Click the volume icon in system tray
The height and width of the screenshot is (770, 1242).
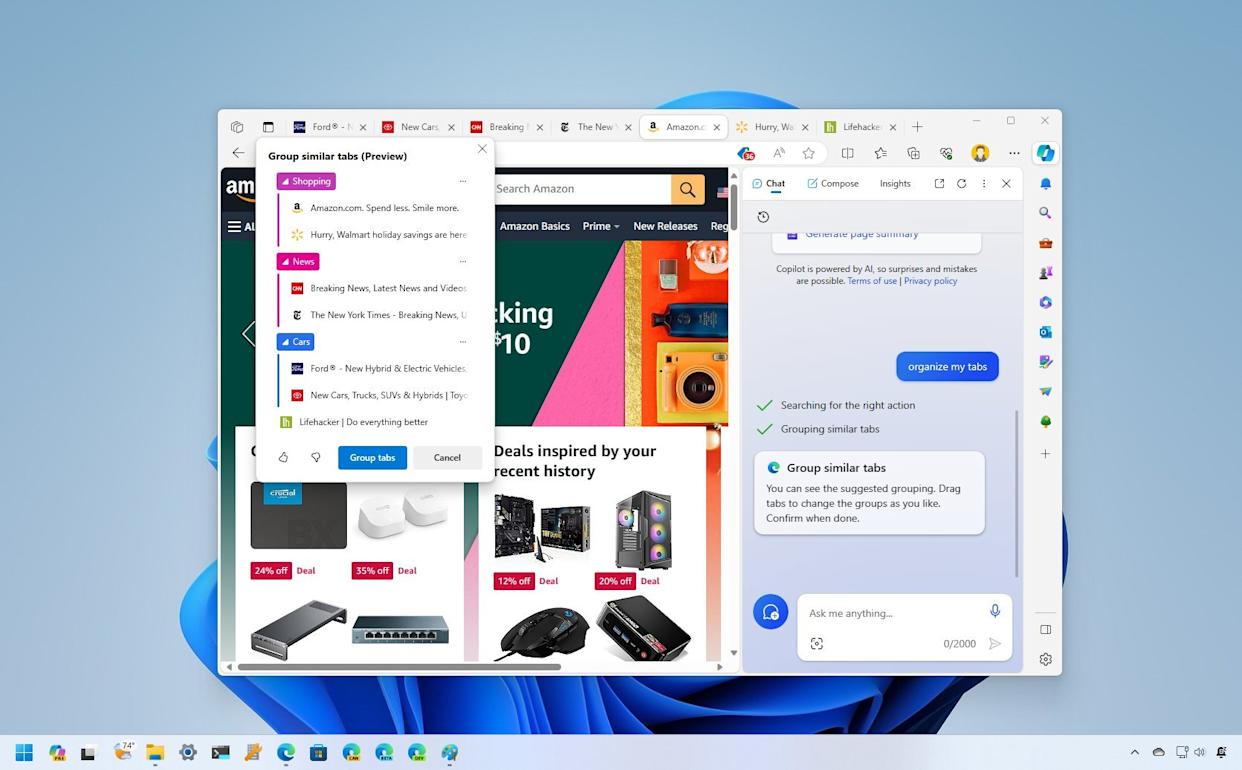click(x=1199, y=752)
